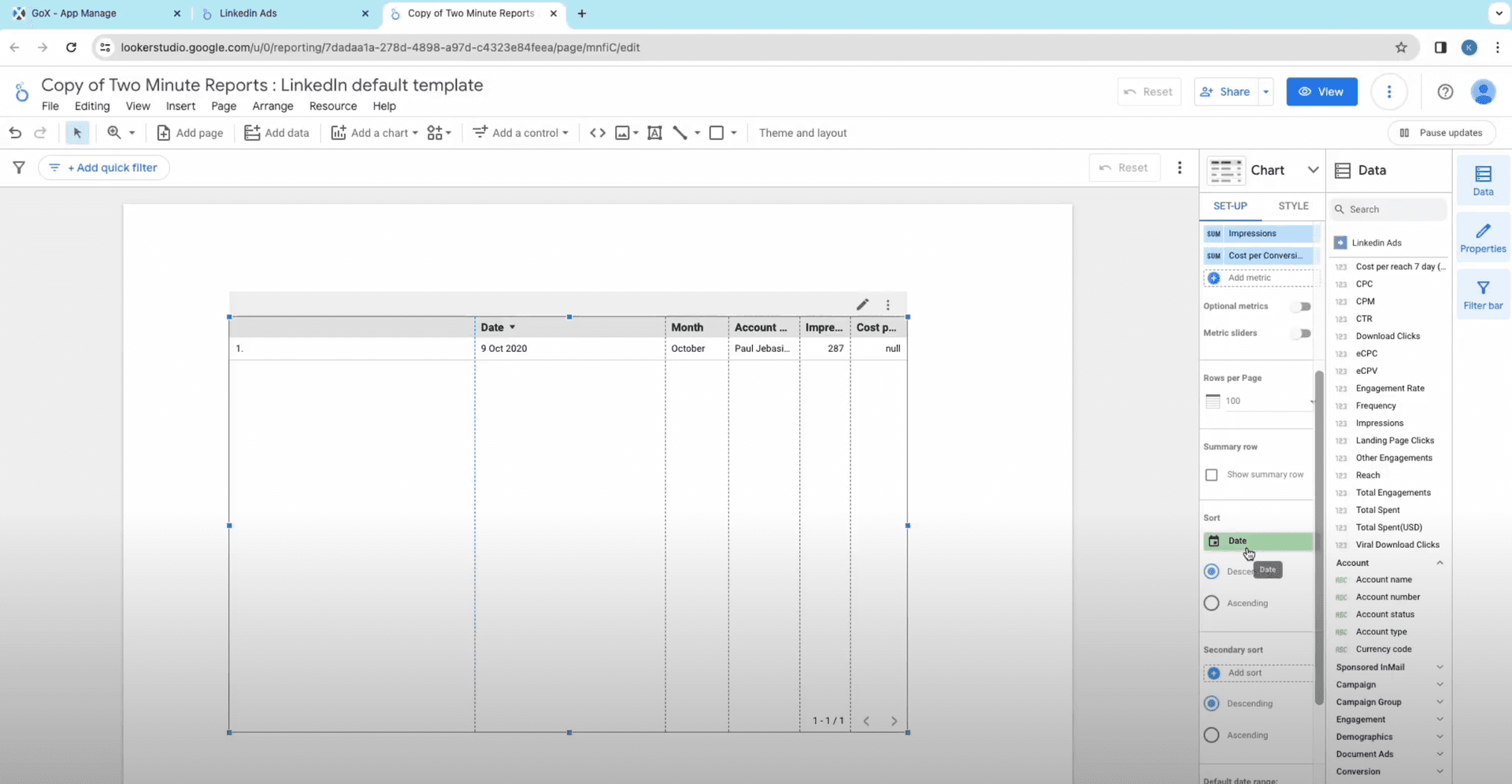
Task: Select Ascending for primary sort
Action: 1212,603
